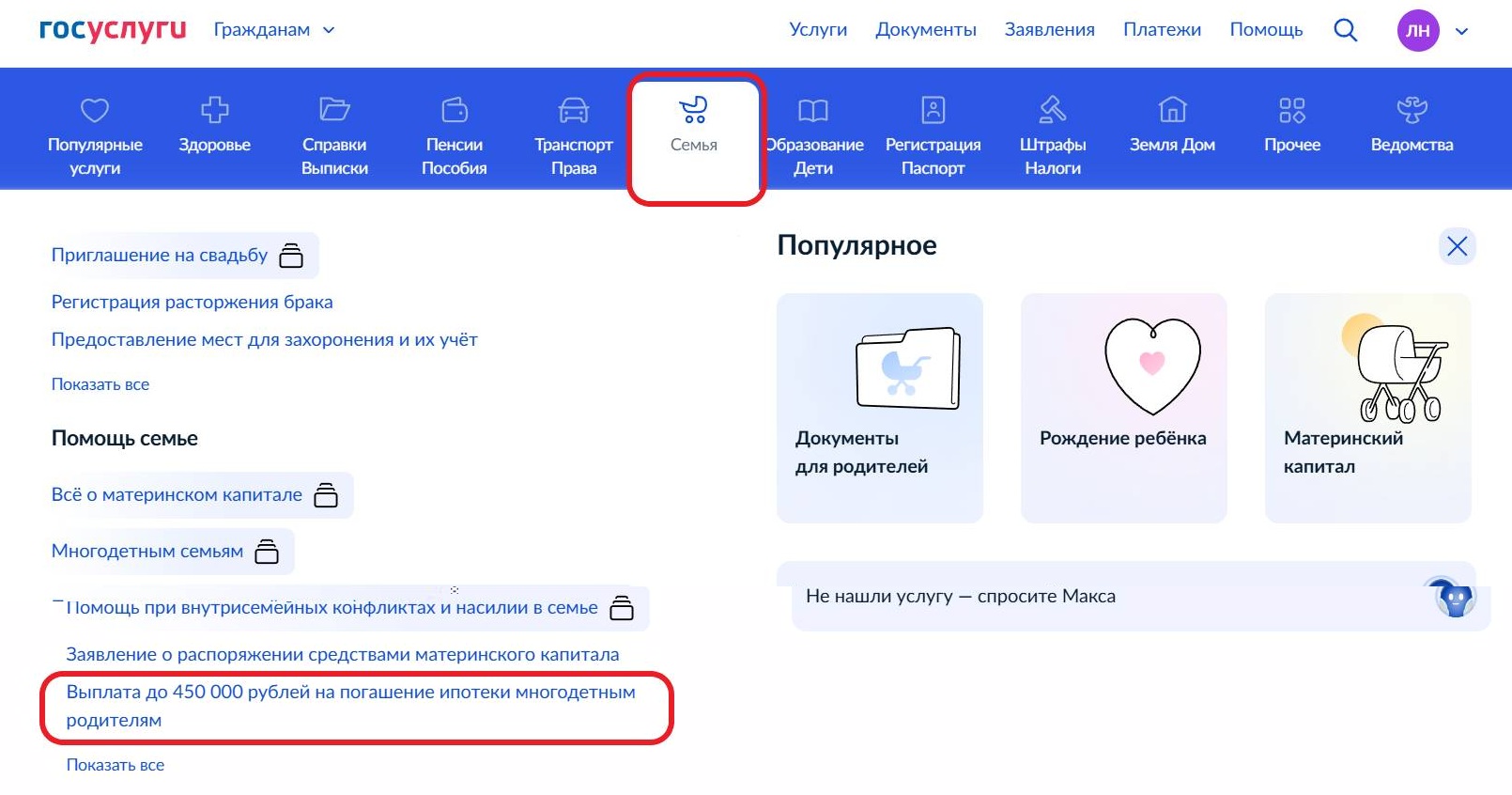Open the Регистрация Паспорт icon
The image size is (1512, 795).
pos(933,110)
